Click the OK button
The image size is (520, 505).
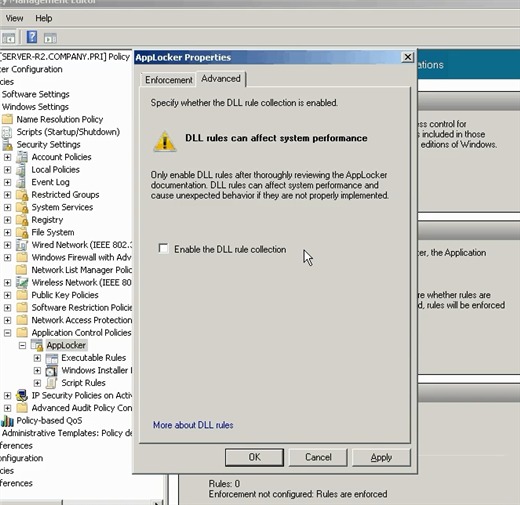tap(254, 457)
